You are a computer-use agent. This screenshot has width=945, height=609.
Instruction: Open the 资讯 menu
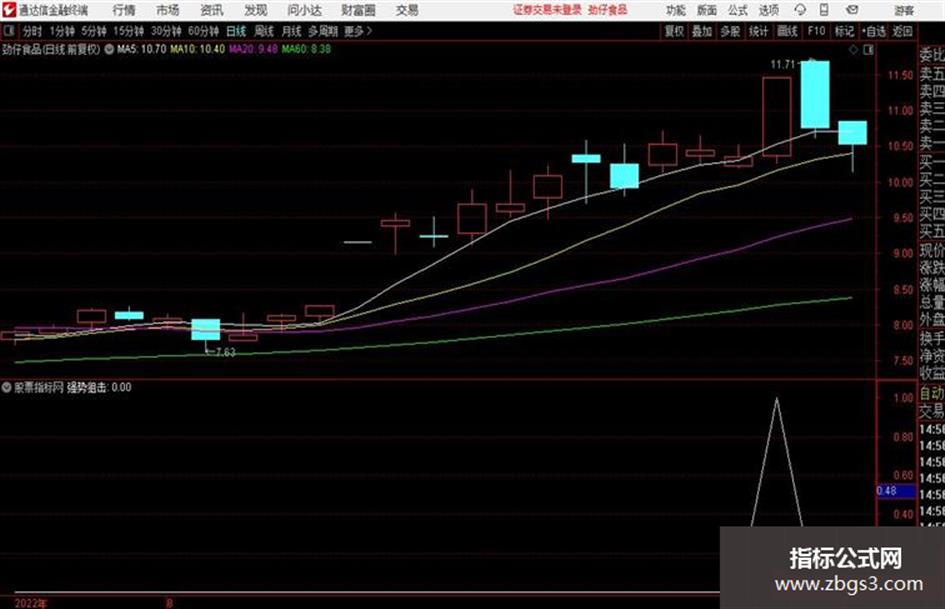[x=212, y=10]
